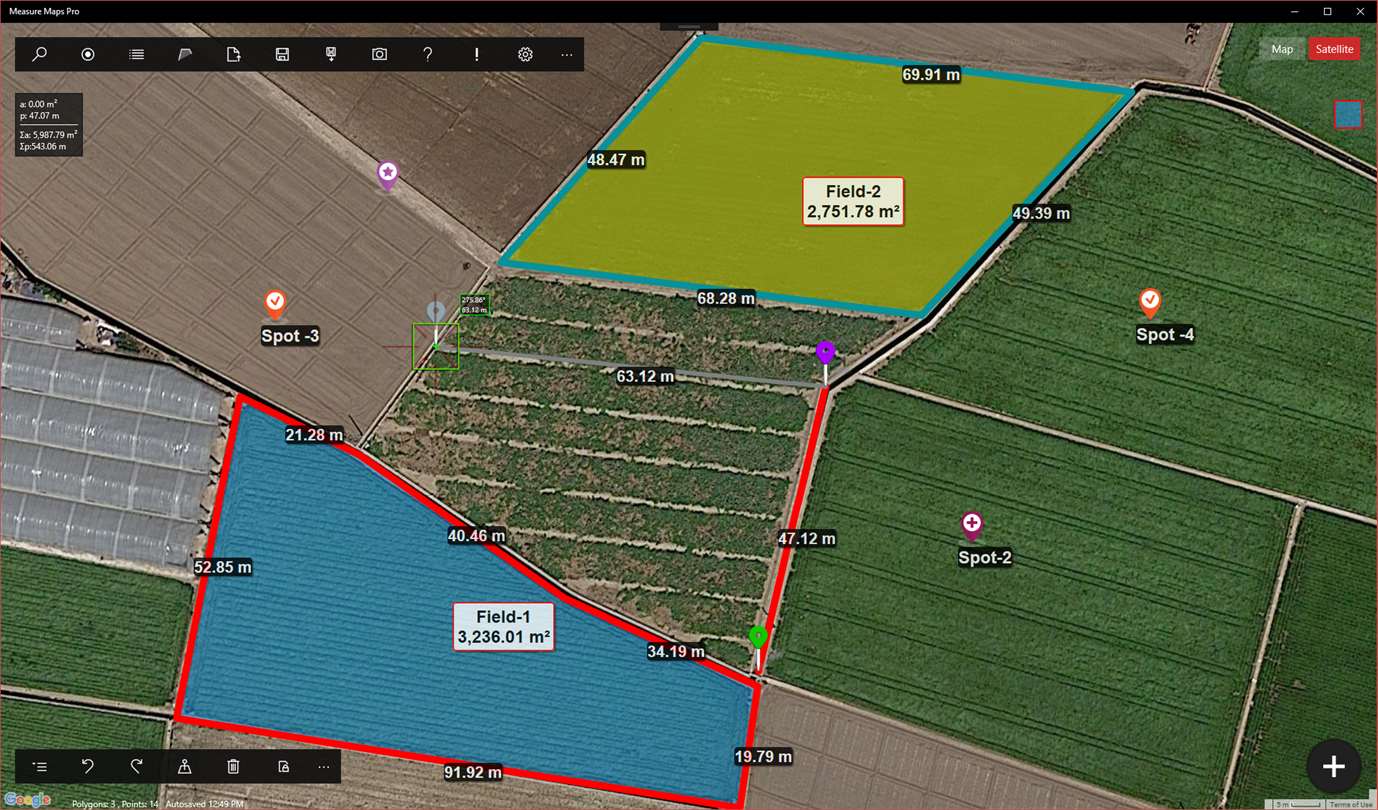
Task: Delete using the trash bin icon
Action: click(x=233, y=767)
